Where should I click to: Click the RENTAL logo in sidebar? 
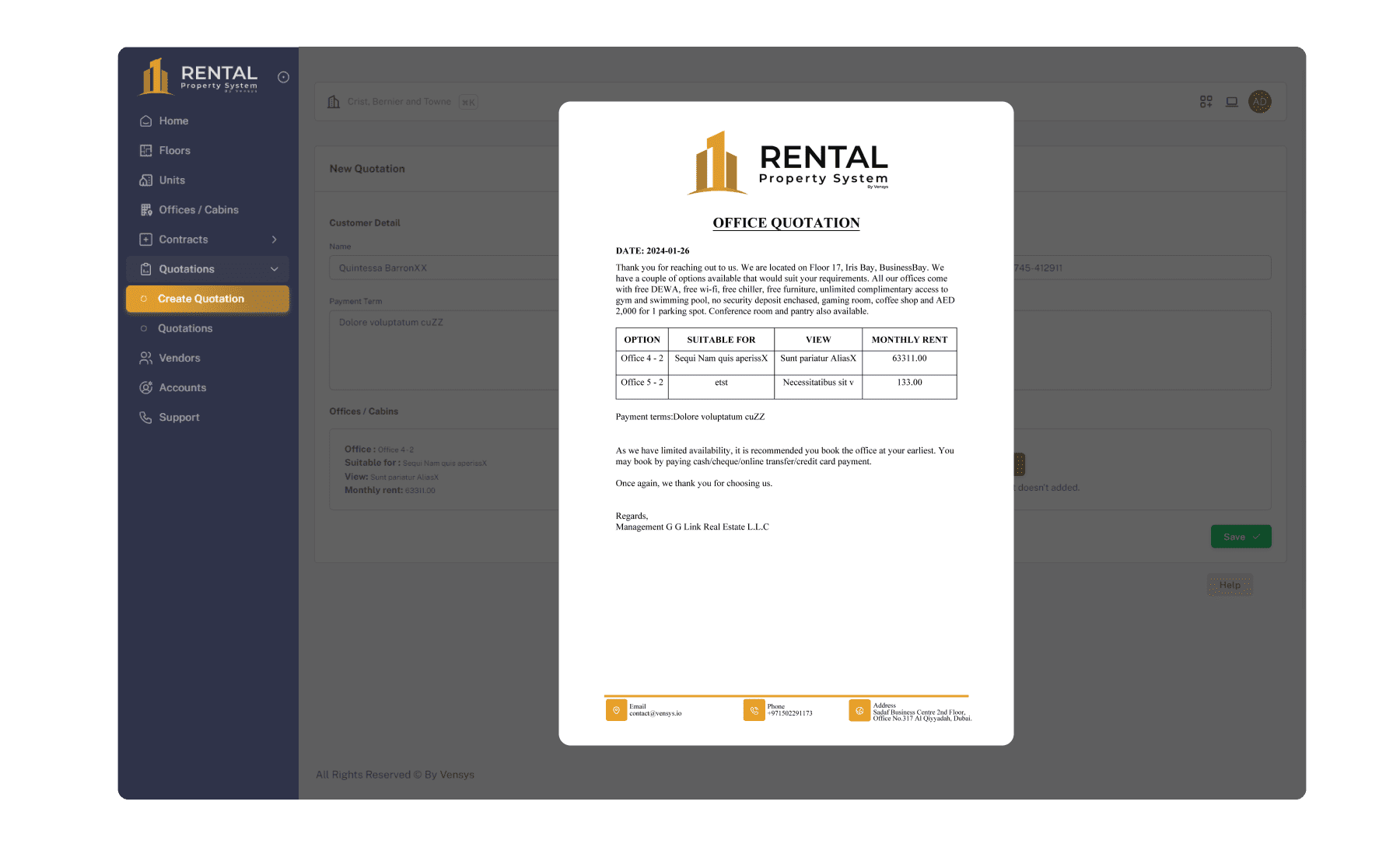pos(198,76)
